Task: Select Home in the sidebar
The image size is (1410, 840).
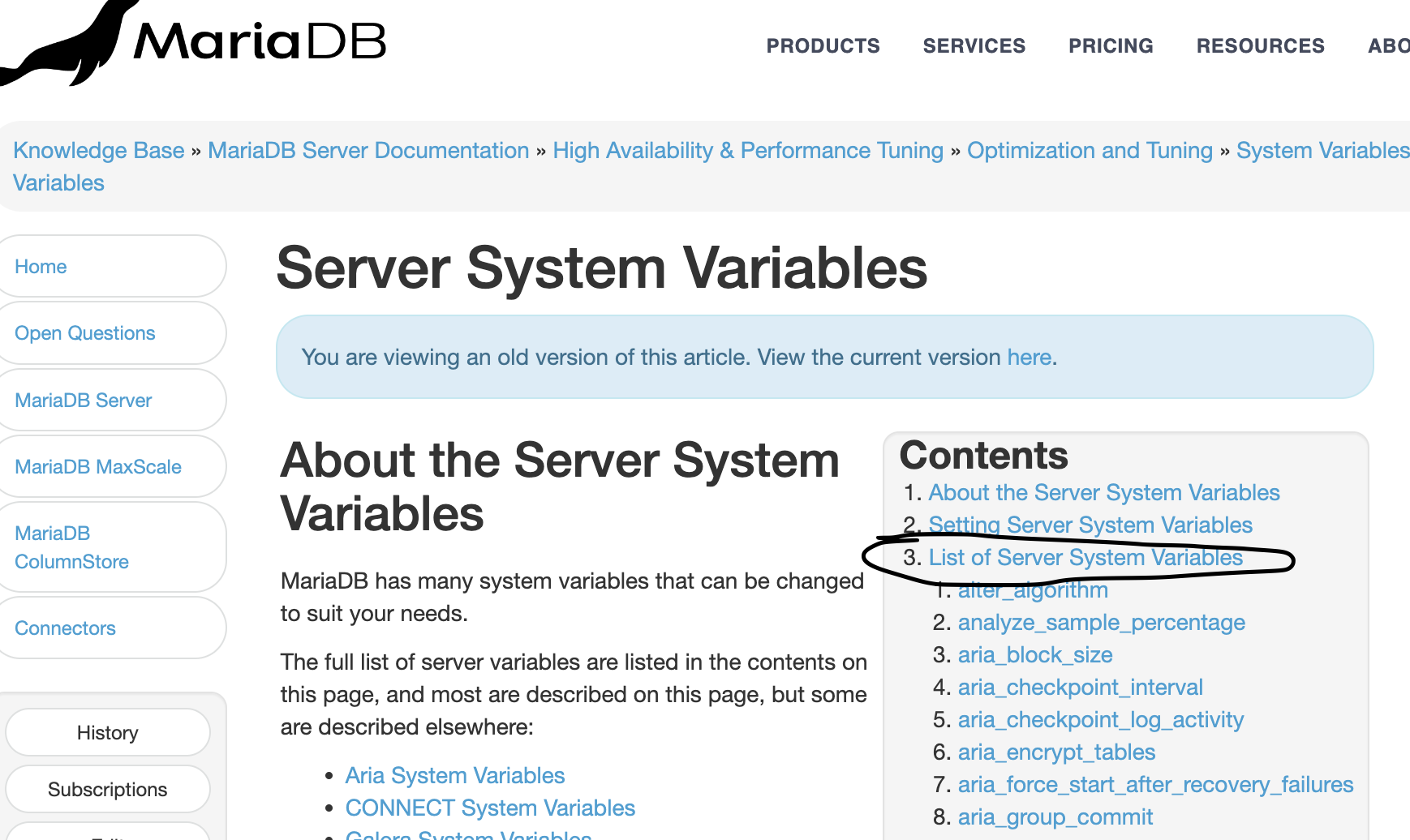Action: click(41, 267)
